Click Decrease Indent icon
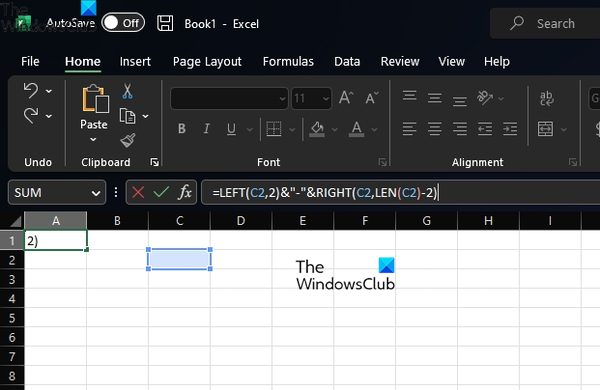The width and height of the screenshot is (600, 390). click(x=485, y=129)
